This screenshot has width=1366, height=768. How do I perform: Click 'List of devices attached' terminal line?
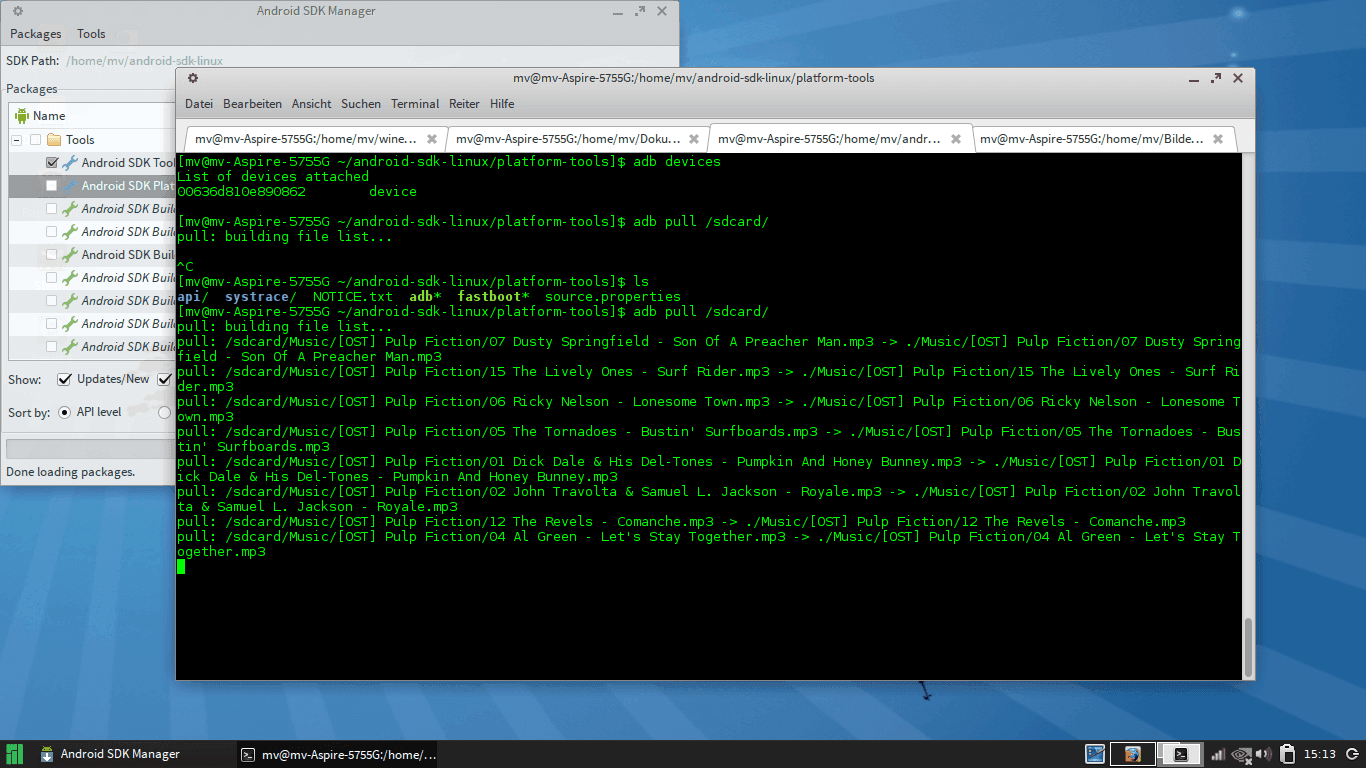(273, 177)
